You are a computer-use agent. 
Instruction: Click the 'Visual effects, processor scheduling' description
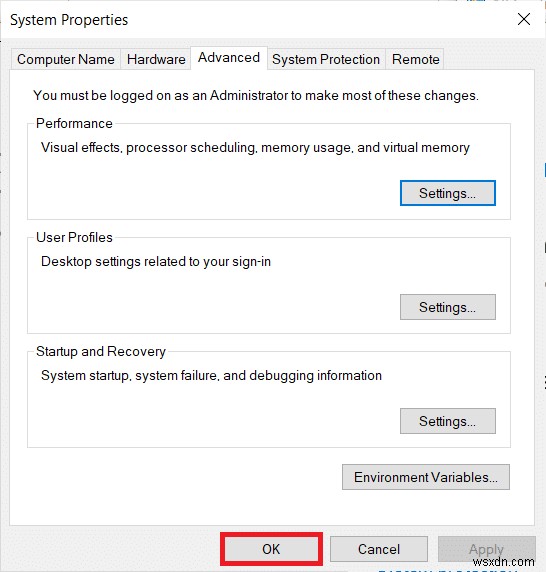point(255,148)
